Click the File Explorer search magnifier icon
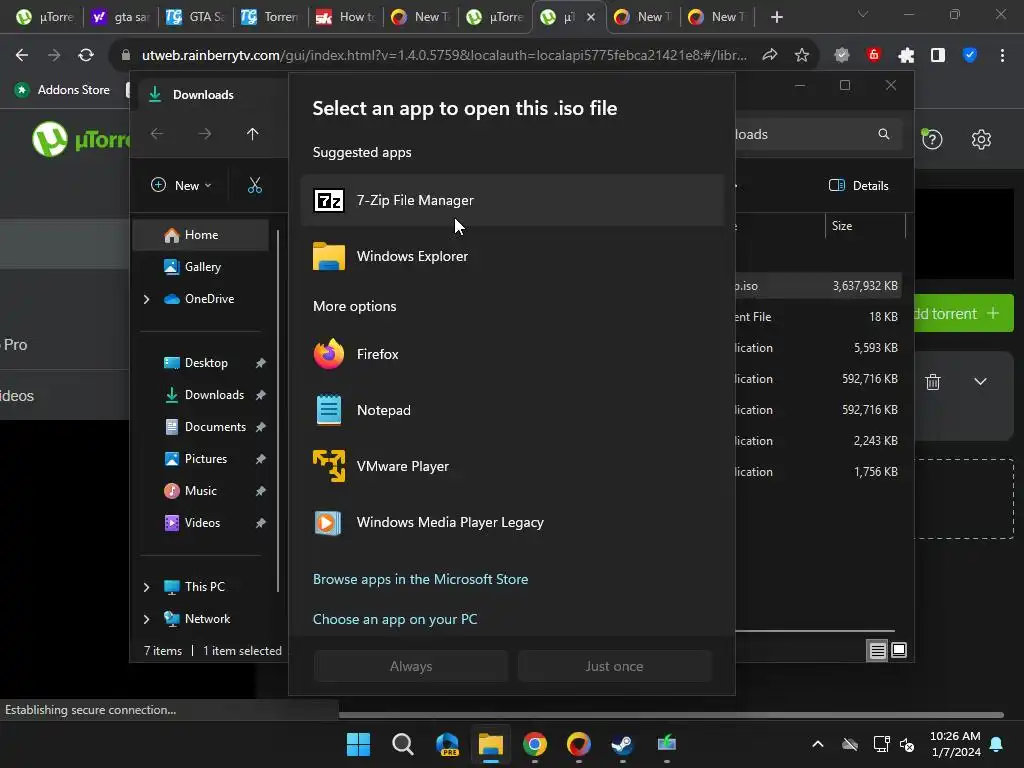 tap(884, 134)
